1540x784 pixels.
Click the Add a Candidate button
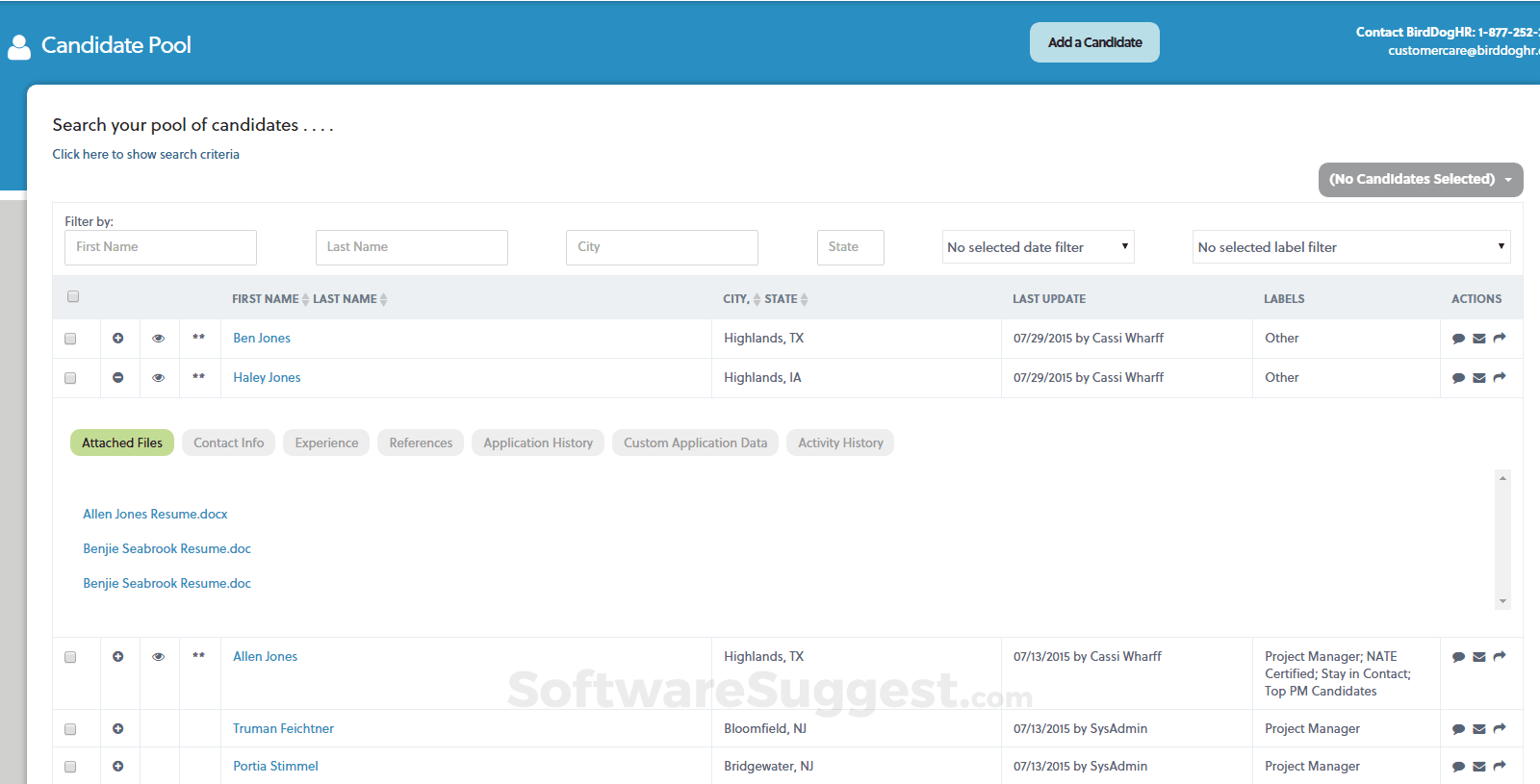click(1094, 42)
